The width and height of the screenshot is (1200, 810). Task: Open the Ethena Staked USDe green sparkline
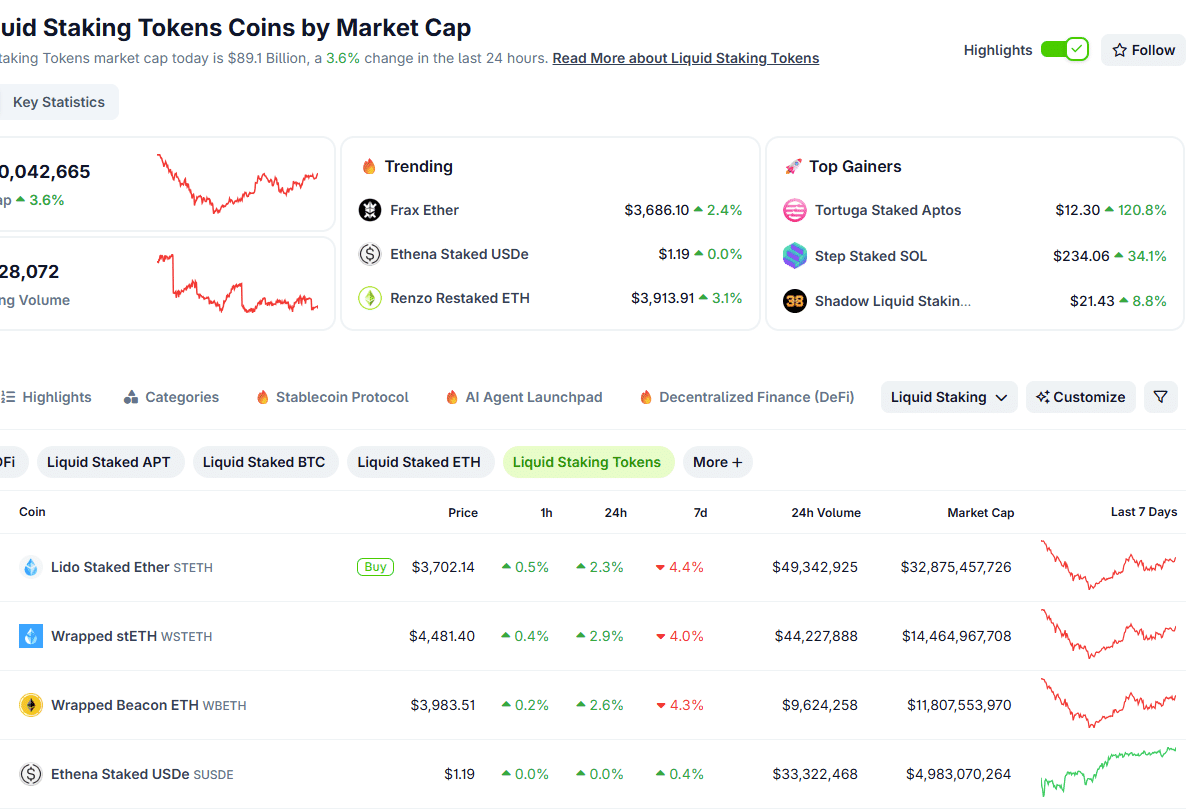coord(1108,771)
